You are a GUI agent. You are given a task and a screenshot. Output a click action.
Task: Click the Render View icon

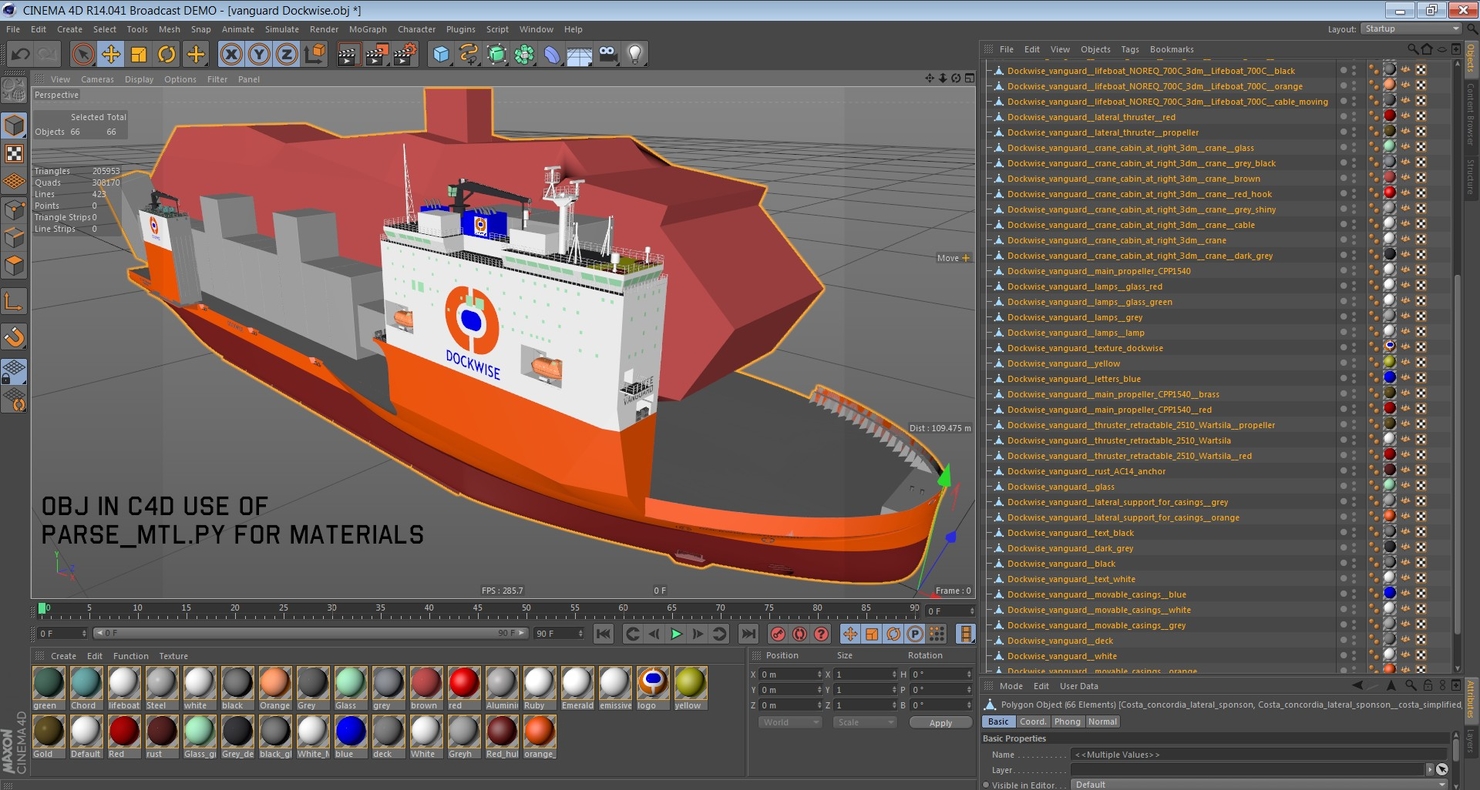(x=348, y=53)
